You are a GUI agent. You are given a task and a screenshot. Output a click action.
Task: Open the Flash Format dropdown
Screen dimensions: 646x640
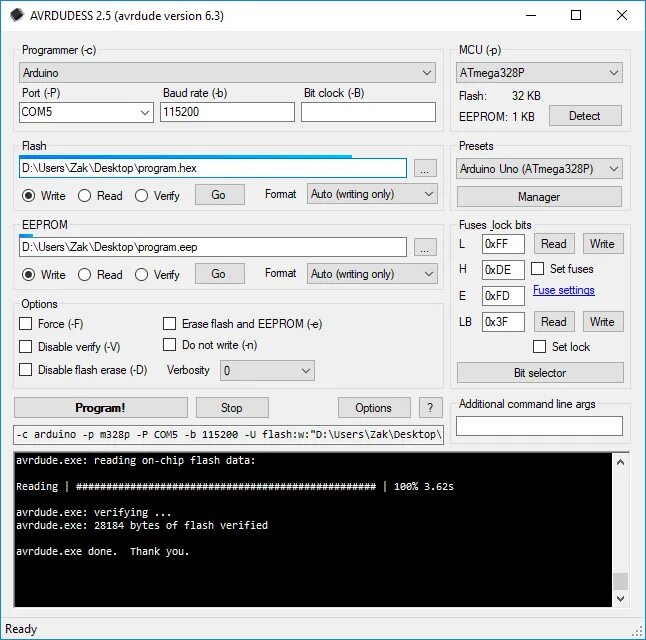[x=372, y=194]
